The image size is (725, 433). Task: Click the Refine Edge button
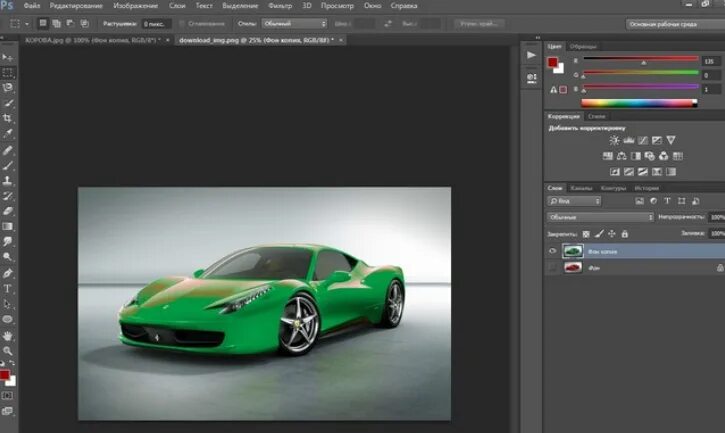click(x=479, y=24)
